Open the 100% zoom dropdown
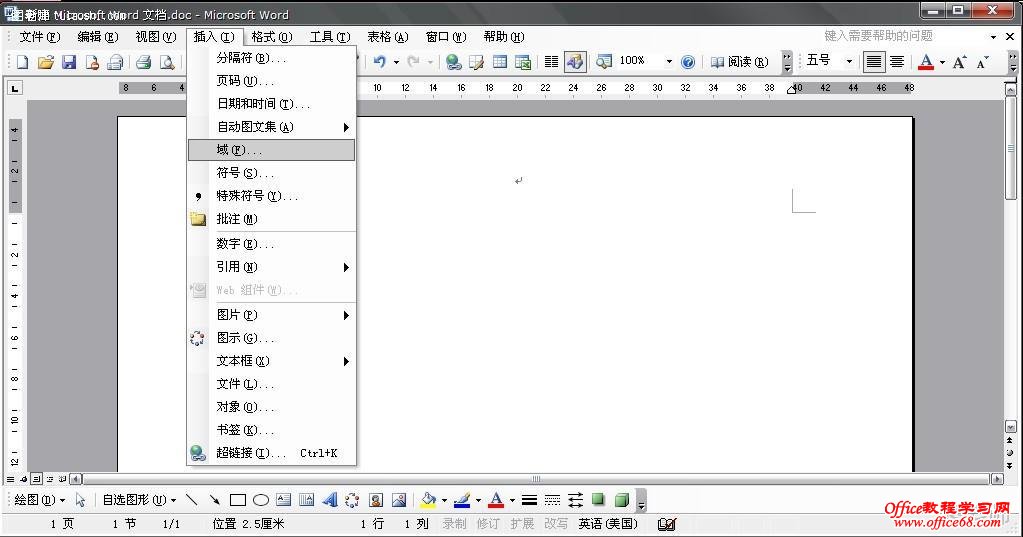This screenshot has width=1023, height=537. click(x=669, y=62)
